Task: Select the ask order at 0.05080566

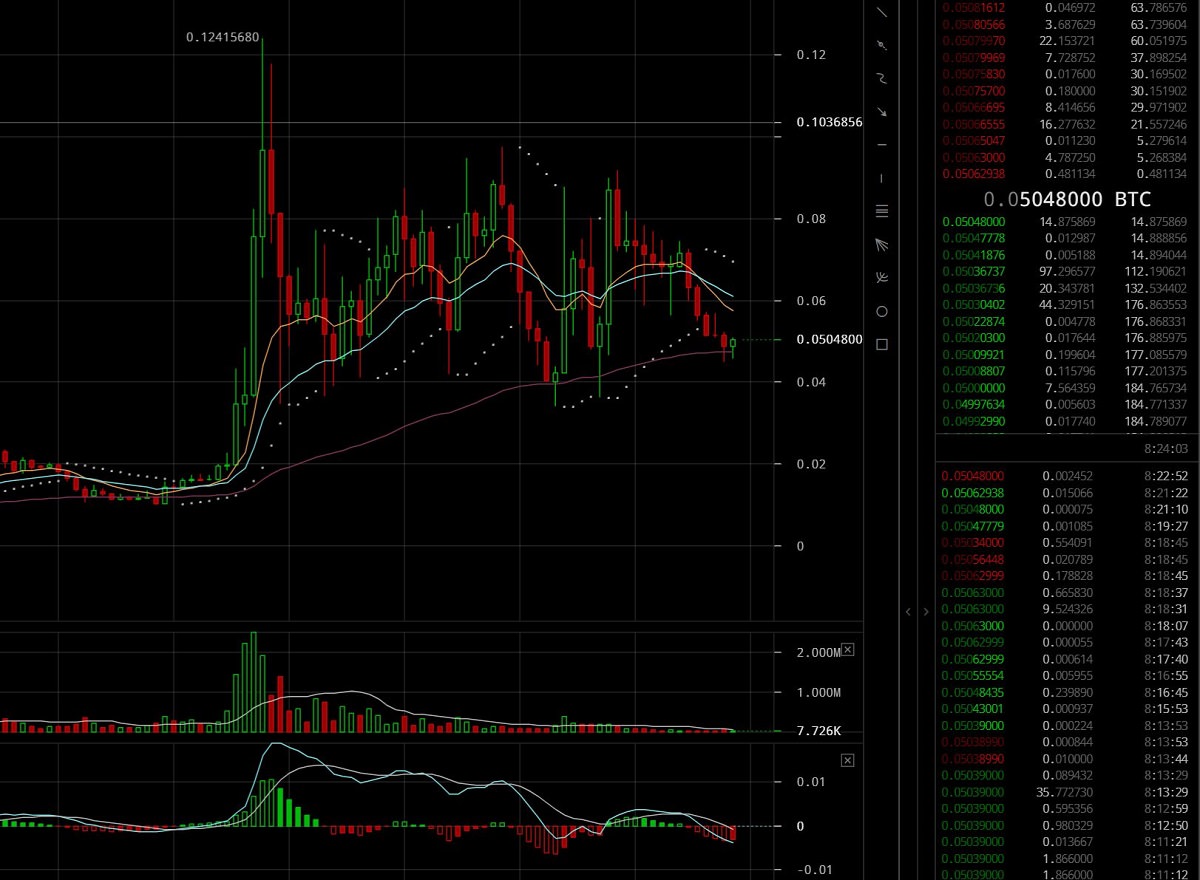Action: [1067, 24]
